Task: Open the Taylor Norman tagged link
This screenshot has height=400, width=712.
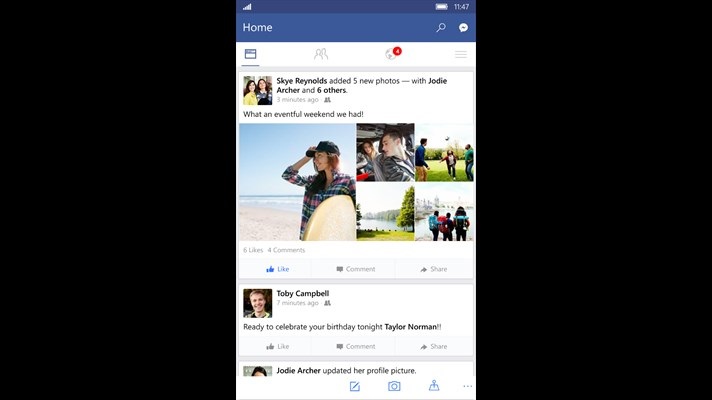Action: tap(410, 327)
